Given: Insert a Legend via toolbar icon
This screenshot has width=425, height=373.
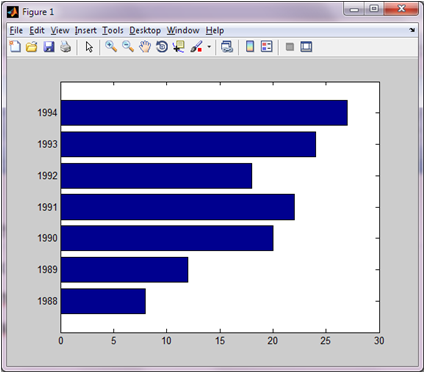Looking at the screenshot, I should (x=267, y=47).
